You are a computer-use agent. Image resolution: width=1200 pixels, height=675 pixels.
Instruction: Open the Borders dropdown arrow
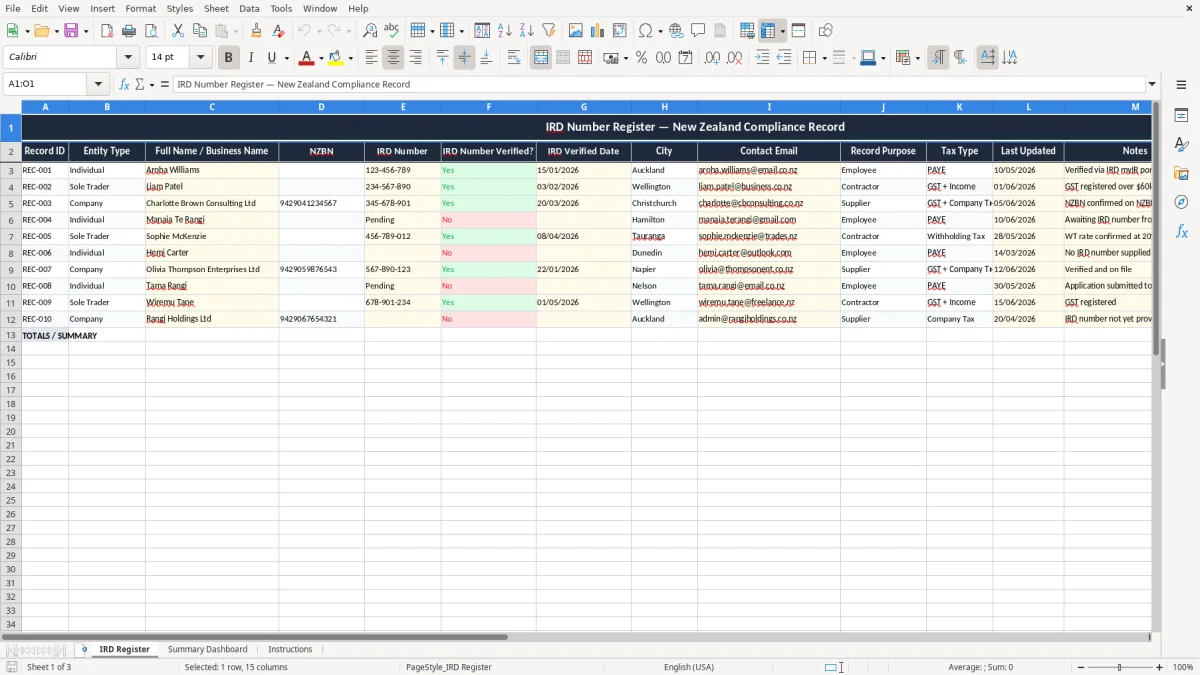(x=823, y=58)
